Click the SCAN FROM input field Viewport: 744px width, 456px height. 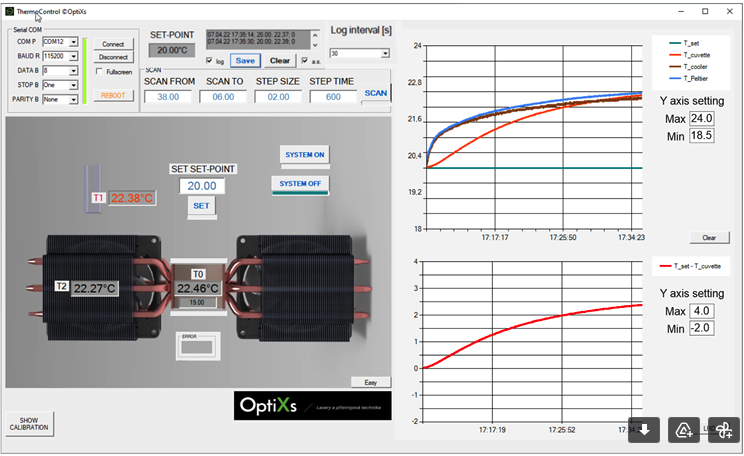pos(168,97)
